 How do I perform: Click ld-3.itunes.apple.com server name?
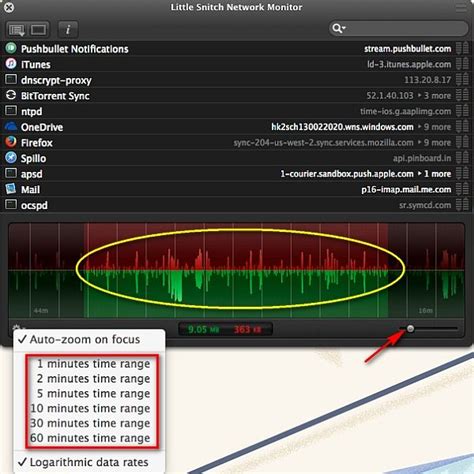[409, 64]
